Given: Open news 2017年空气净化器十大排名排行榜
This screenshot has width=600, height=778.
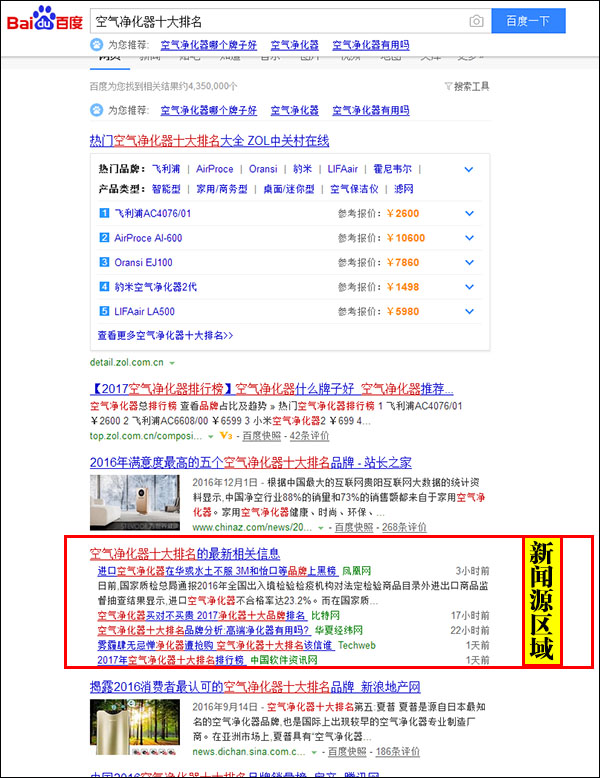Looking at the screenshot, I should point(171,660).
